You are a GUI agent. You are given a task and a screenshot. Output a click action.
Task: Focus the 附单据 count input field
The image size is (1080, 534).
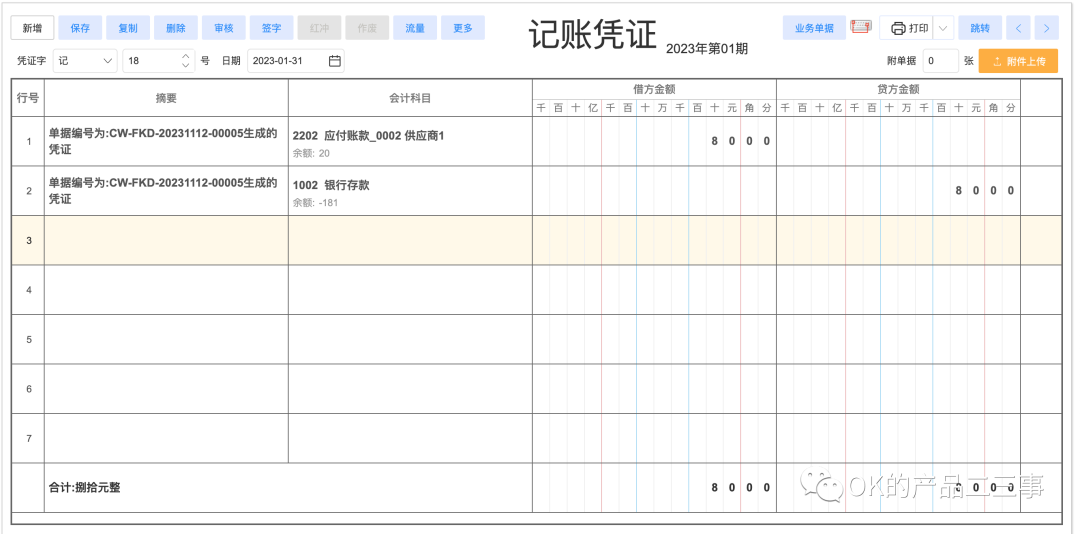coord(940,61)
